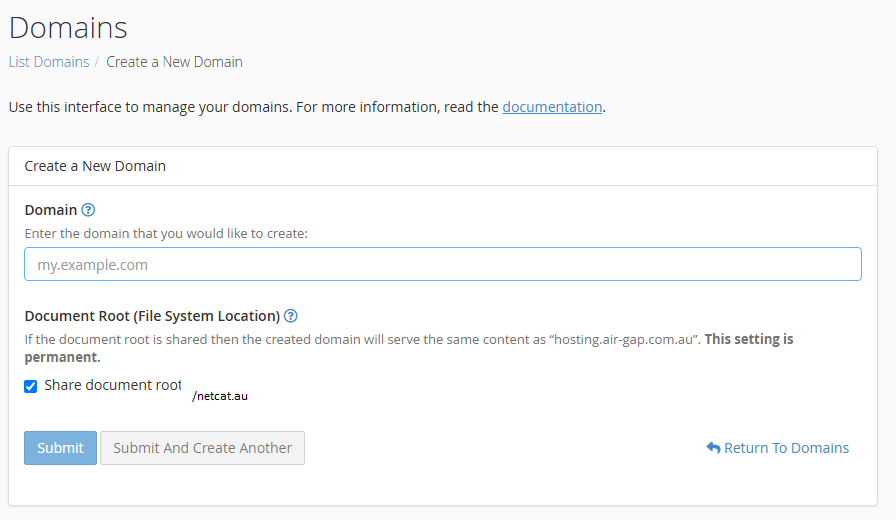
Task: Click the large Domains page heading
Action: pyautogui.click(x=68, y=27)
